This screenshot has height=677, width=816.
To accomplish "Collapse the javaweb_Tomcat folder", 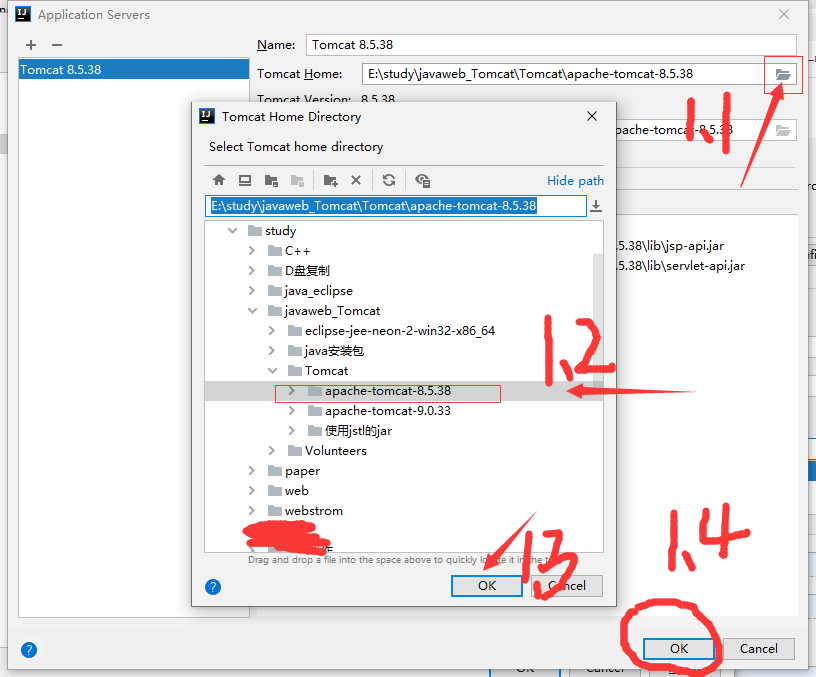I will 252,311.
